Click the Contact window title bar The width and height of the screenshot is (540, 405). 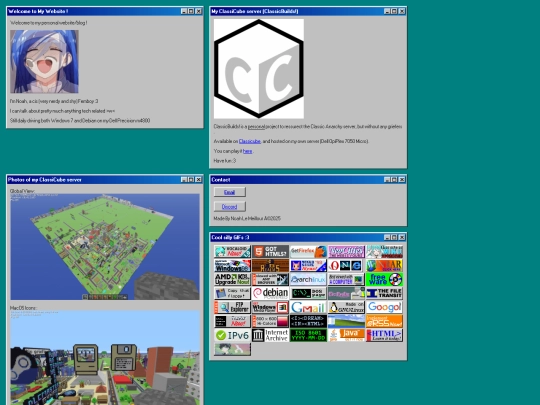click(308, 179)
